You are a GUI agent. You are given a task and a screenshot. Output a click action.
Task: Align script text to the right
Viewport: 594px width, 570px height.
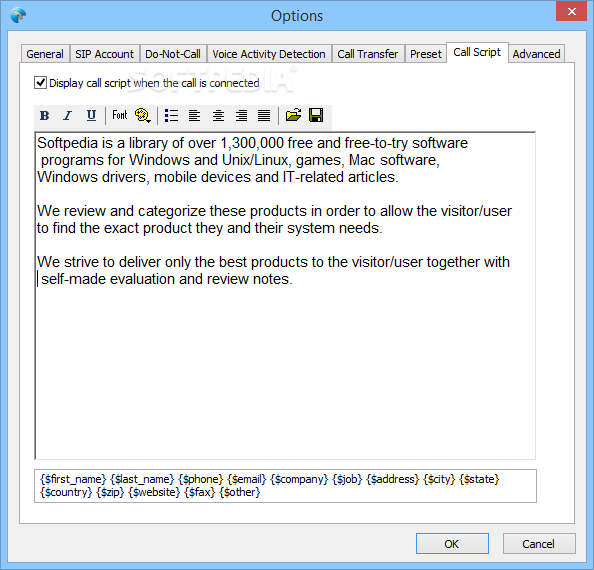(x=241, y=115)
